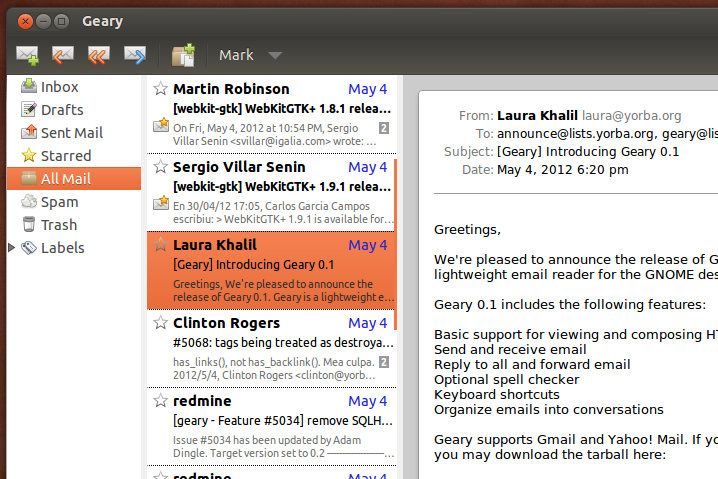Image resolution: width=718 pixels, height=479 pixels.
Task: Star the Sergio Villar Senin conversation
Action: click(x=160, y=166)
